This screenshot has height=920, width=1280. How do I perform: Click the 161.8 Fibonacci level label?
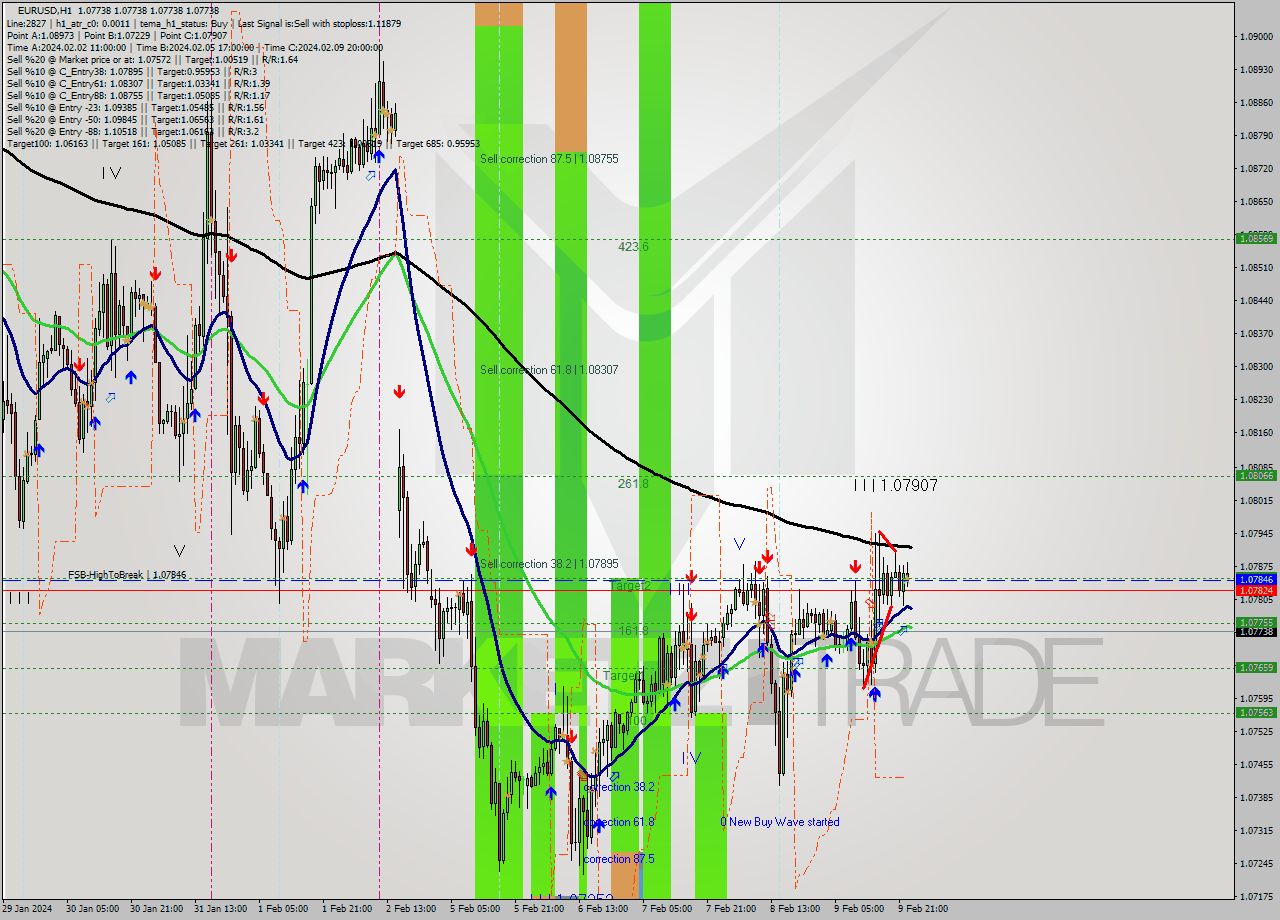(x=633, y=631)
